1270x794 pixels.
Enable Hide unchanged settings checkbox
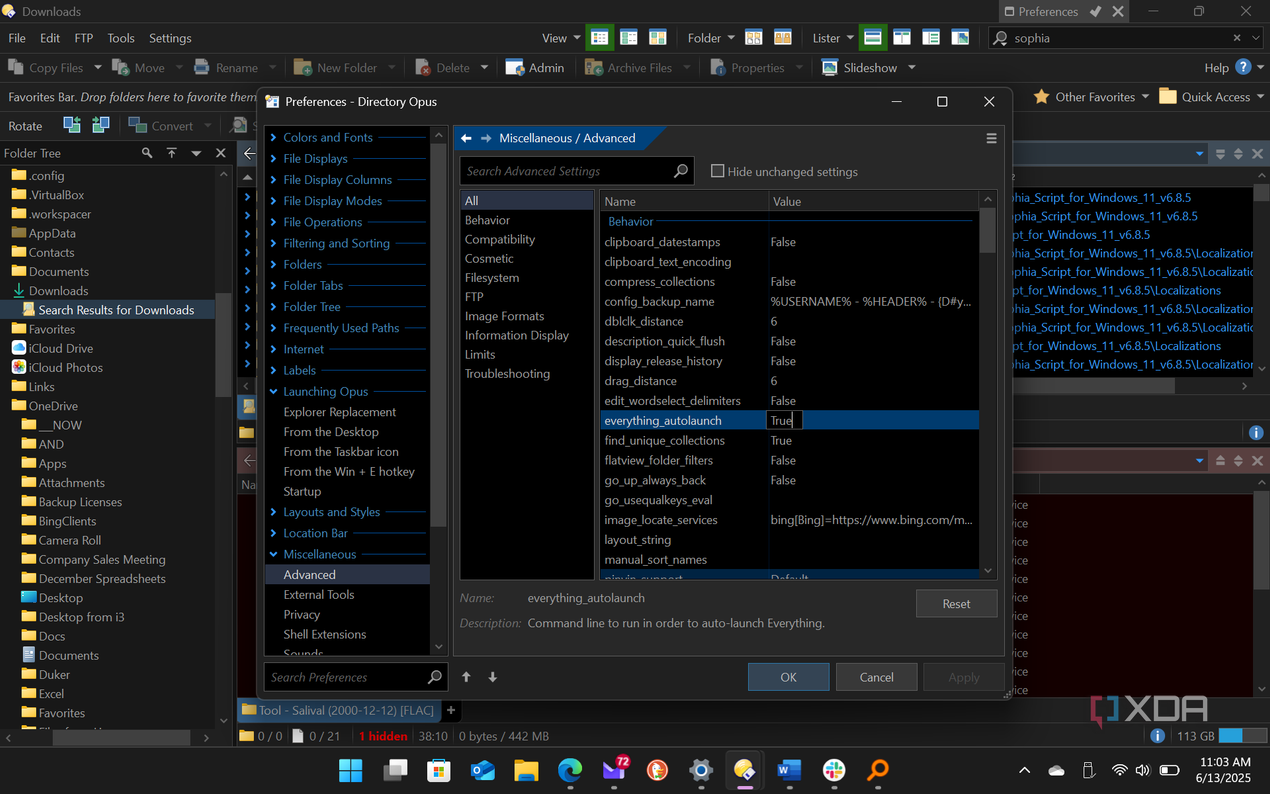pyautogui.click(x=717, y=171)
